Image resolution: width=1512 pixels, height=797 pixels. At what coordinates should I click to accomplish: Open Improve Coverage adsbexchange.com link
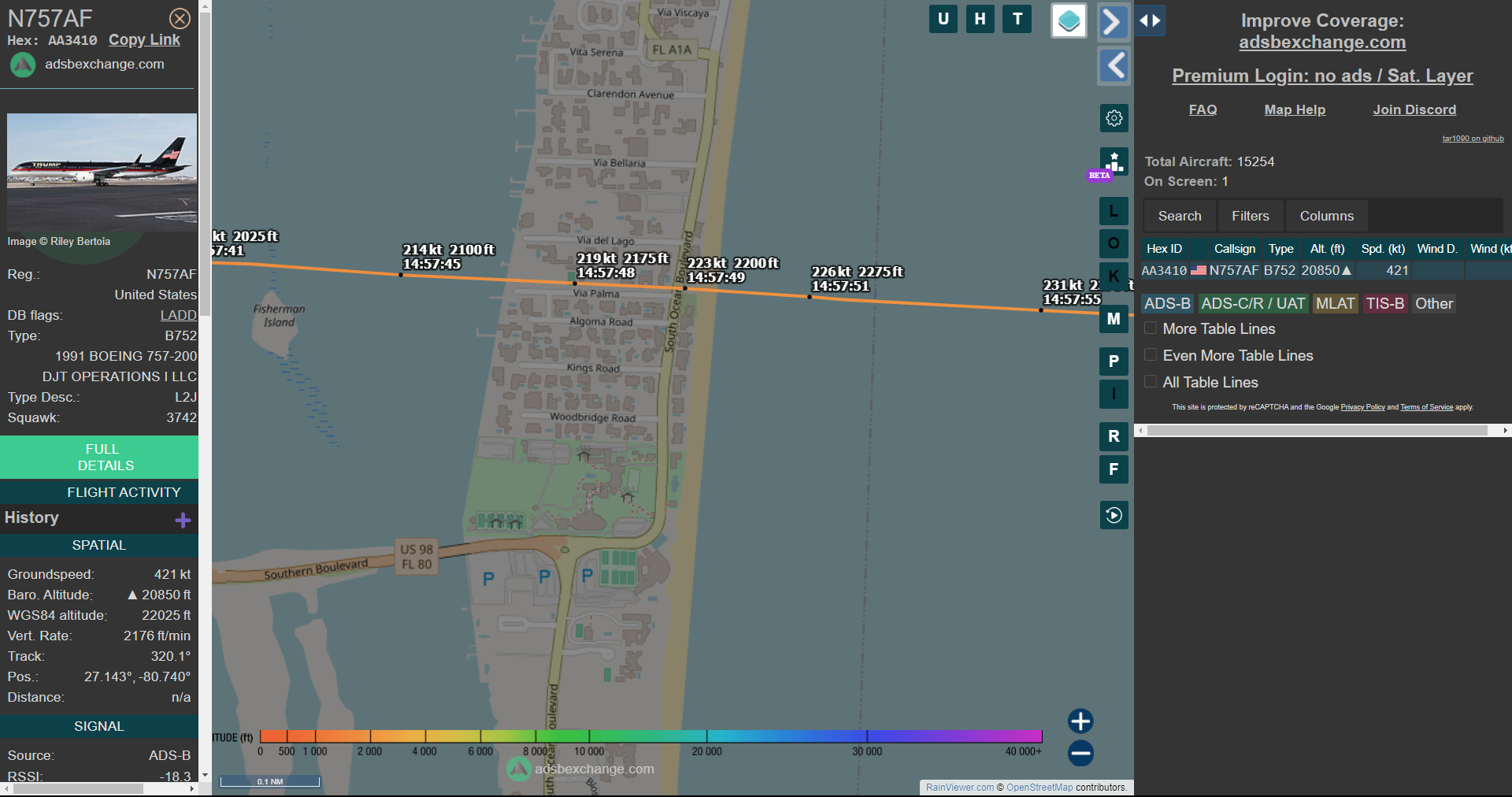point(1322,43)
